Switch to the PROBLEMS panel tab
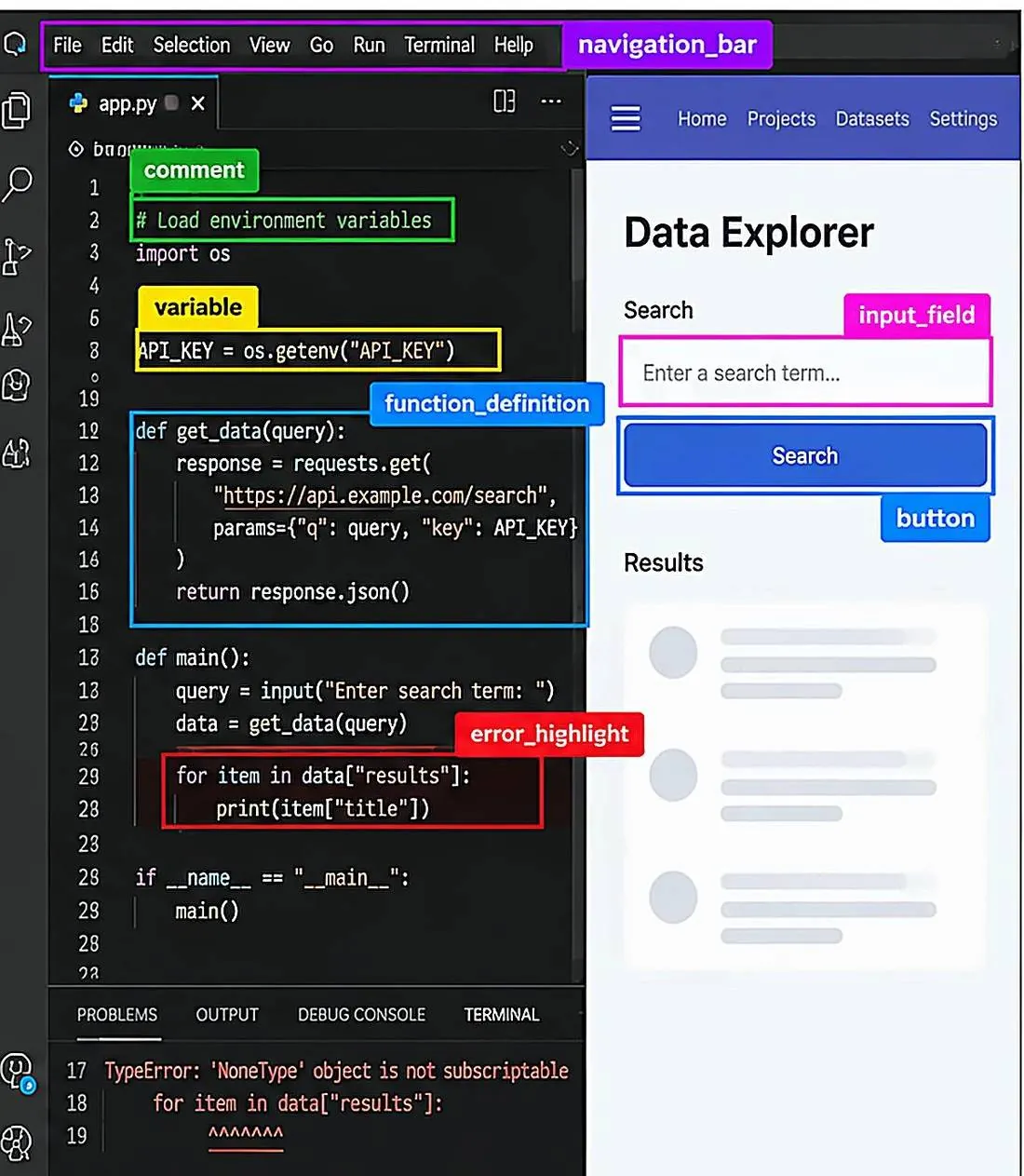 pyautogui.click(x=117, y=1015)
